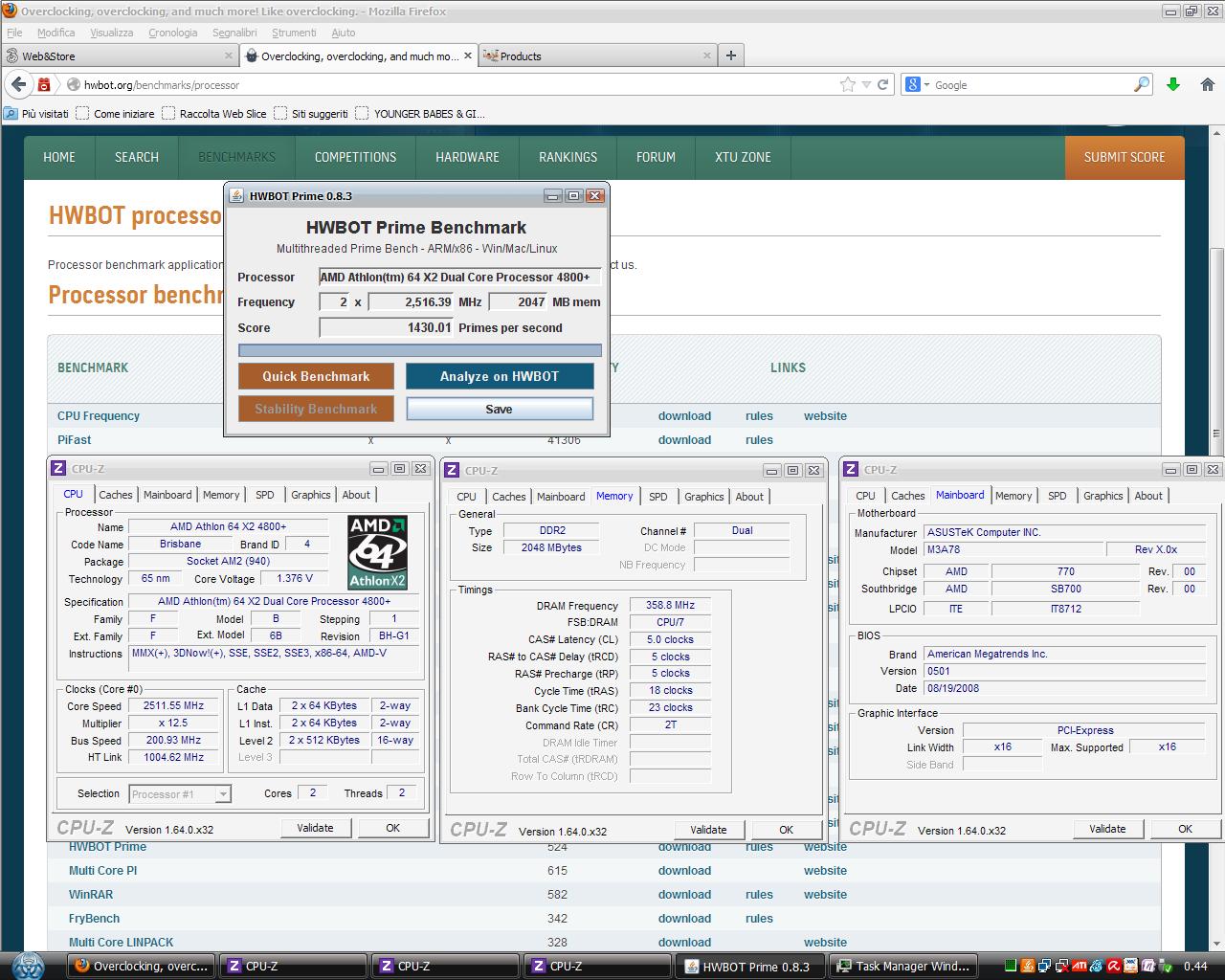Open Come iniziare bookmark
Image resolution: width=1225 pixels, height=980 pixels.
(115, 113)
